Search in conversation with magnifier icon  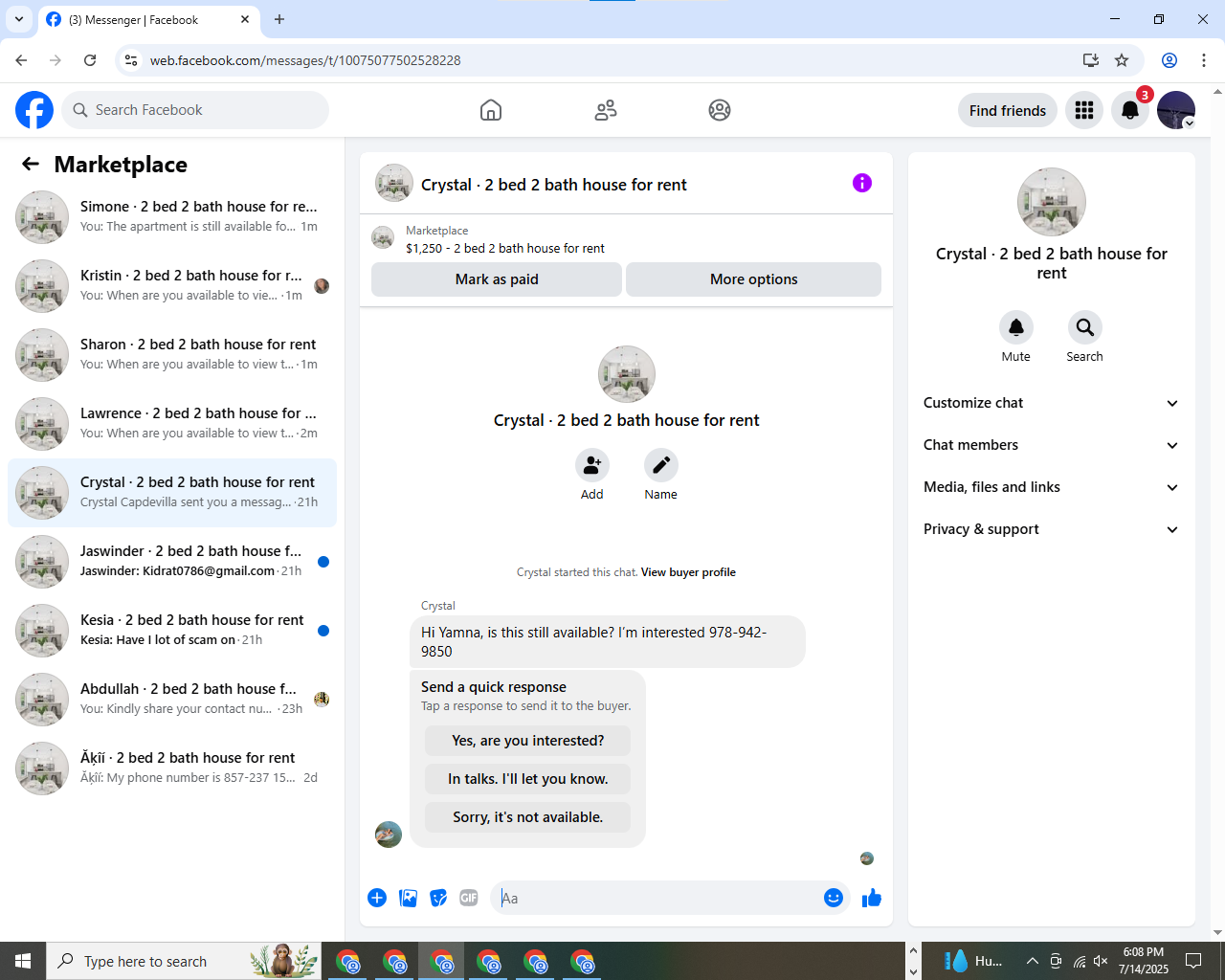[x=1084, y=327]
